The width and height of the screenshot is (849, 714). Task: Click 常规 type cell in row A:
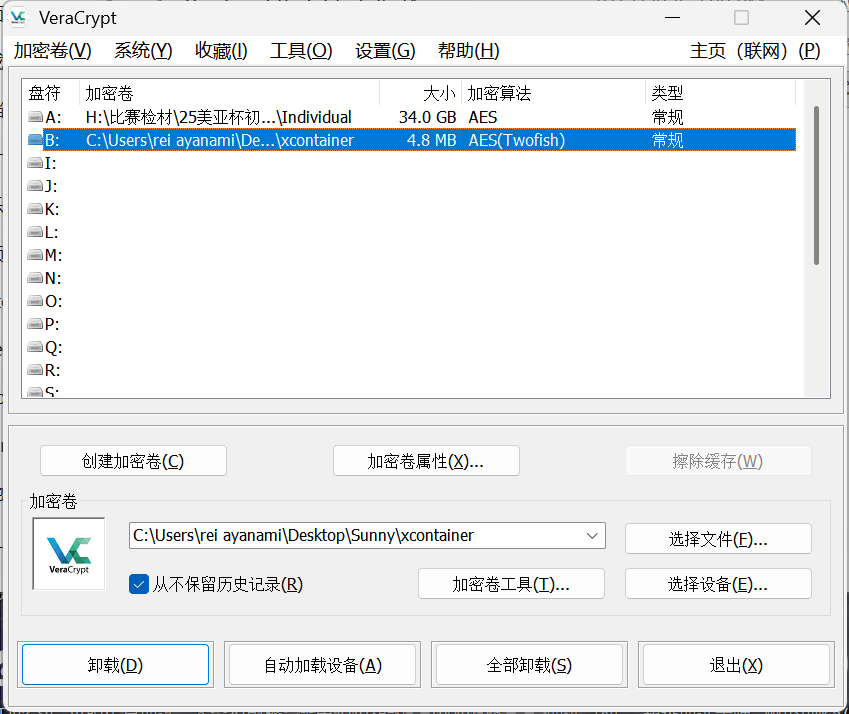pos(667,117)
